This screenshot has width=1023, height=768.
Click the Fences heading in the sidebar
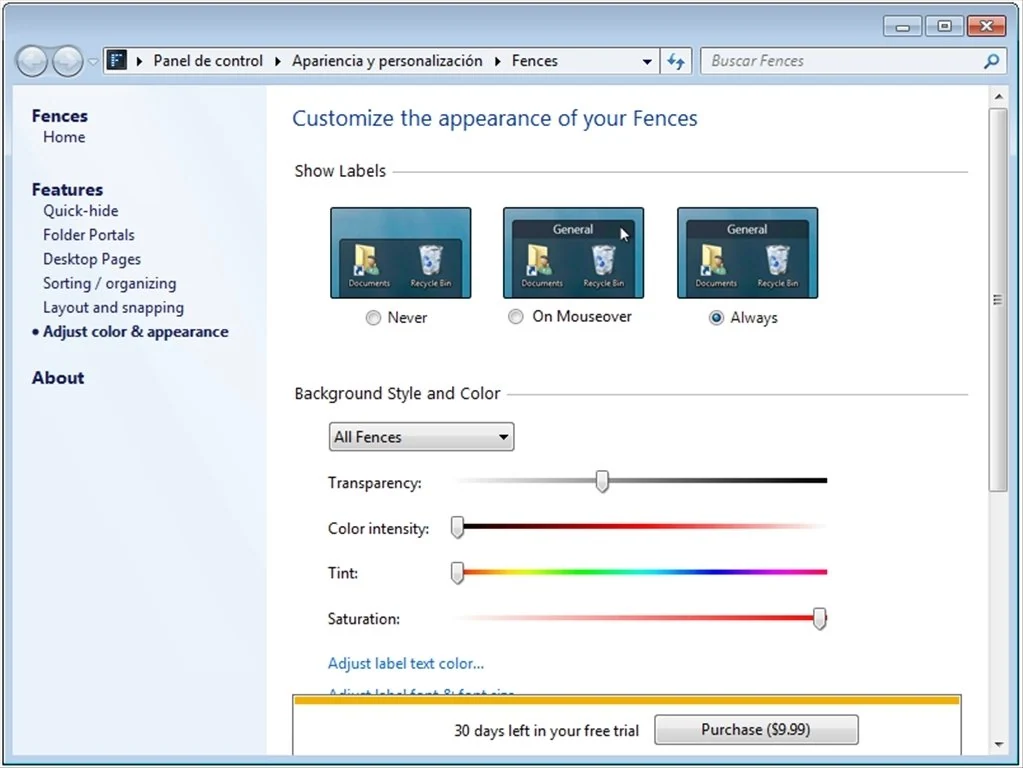click(x=60, y=115)
